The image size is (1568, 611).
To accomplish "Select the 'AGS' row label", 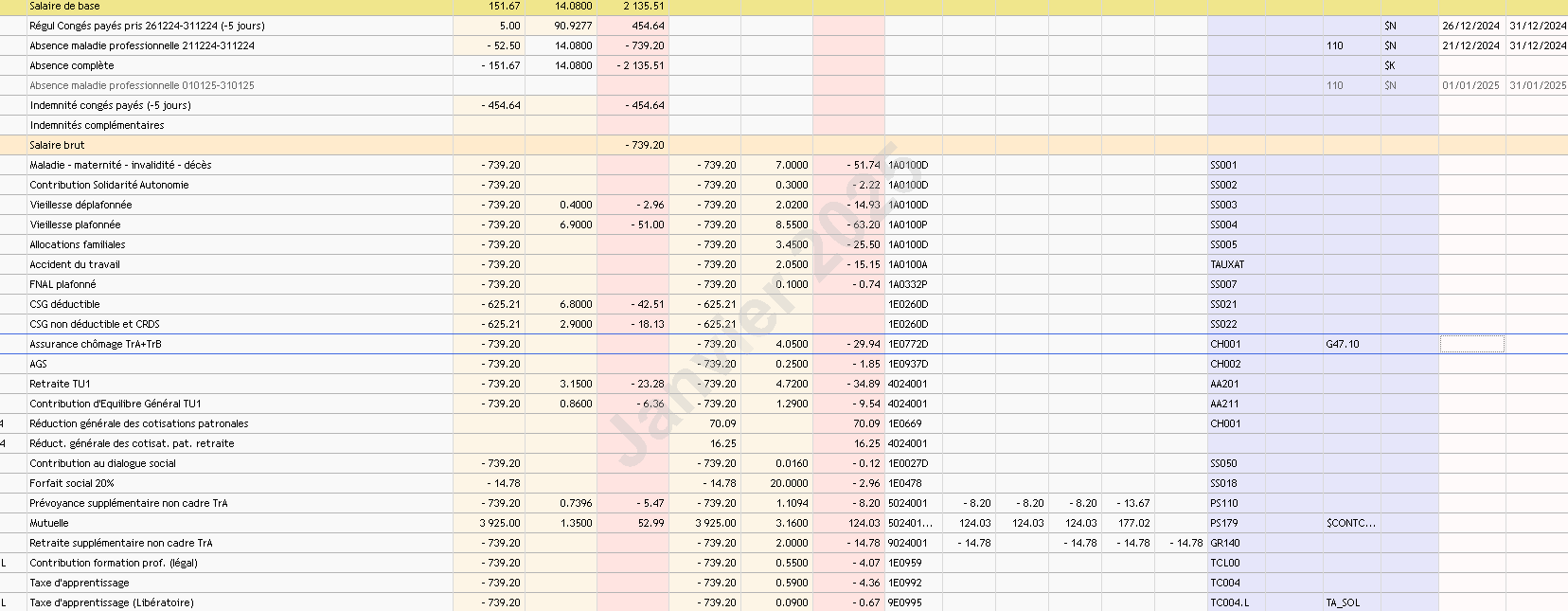I will coord(38,364).
